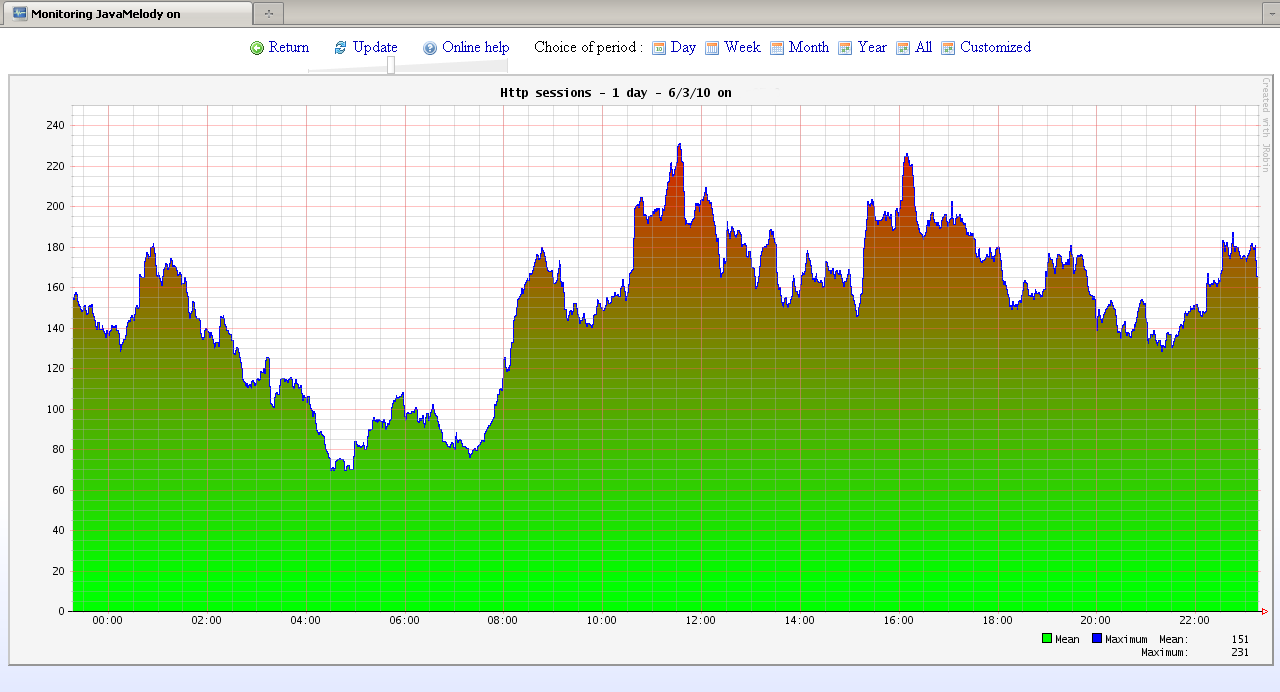Switch to the Year period link
The height and width of the screenshot is (692, 1280).
872,47
